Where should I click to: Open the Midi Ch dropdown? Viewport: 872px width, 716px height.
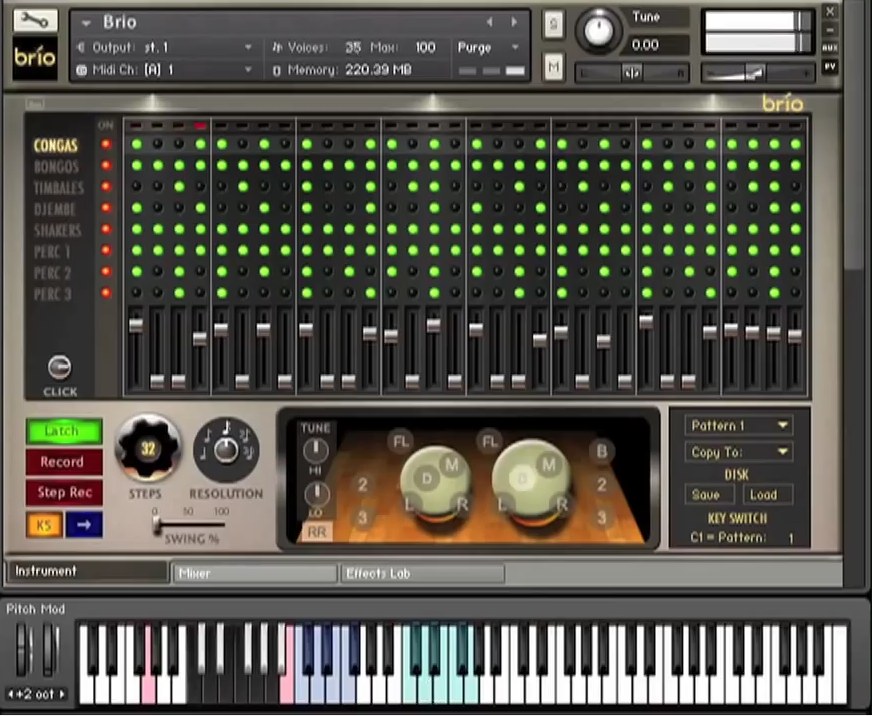(x=249, y=70)
